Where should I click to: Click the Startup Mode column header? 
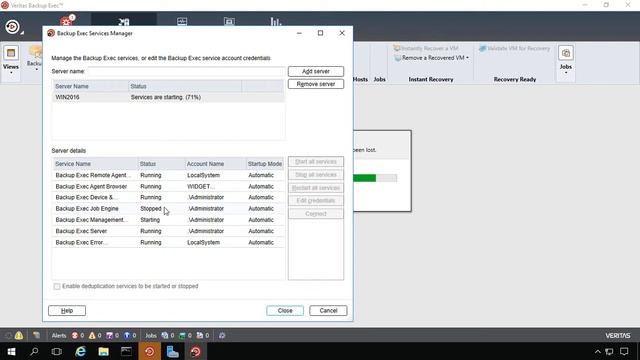coord(264,164)
